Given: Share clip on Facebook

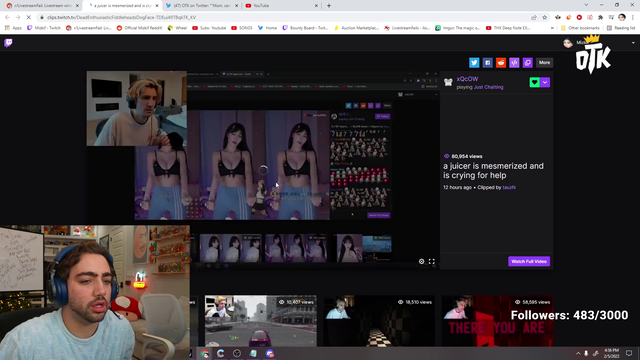Looking at the screenshot, I should (487, 62).
